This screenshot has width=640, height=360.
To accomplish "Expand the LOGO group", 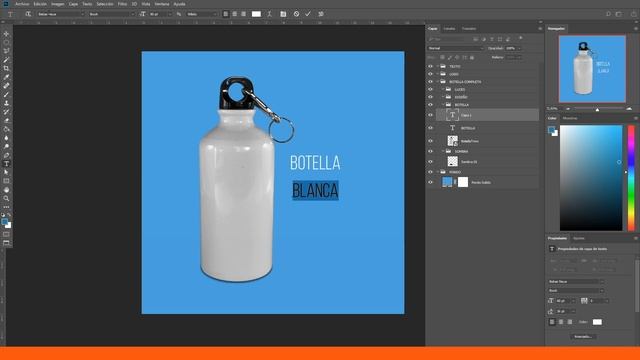I will point(438,74).
